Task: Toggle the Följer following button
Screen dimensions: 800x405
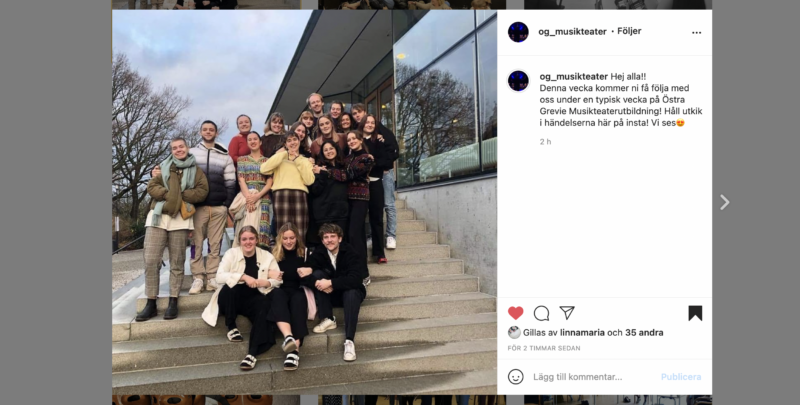Action: [x=629, y=31]
